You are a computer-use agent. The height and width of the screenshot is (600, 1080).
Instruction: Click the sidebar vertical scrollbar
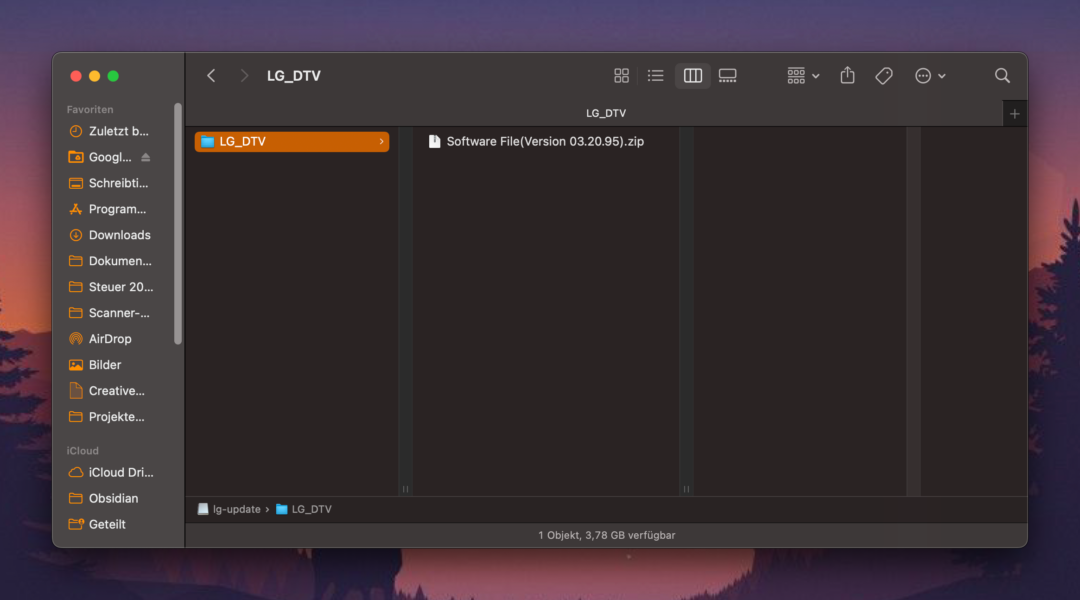[178, 222]
